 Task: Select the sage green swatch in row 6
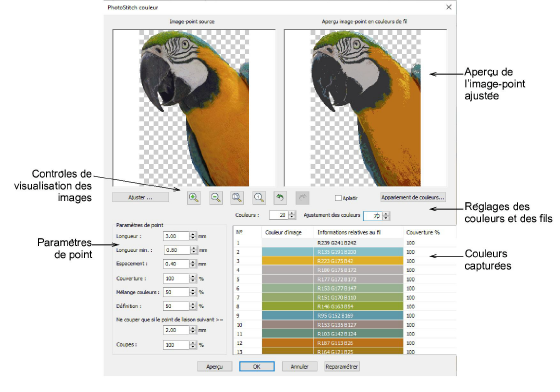pos(288,288)
